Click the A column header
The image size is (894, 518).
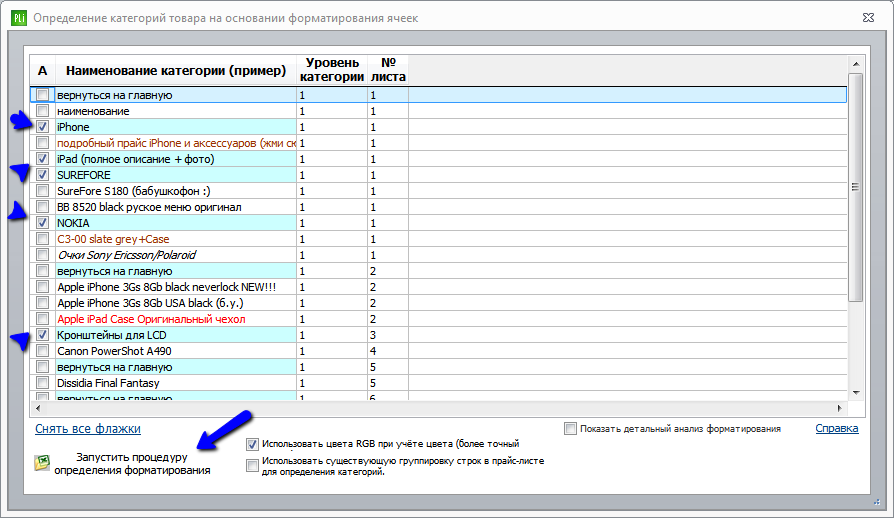[42, 70]
